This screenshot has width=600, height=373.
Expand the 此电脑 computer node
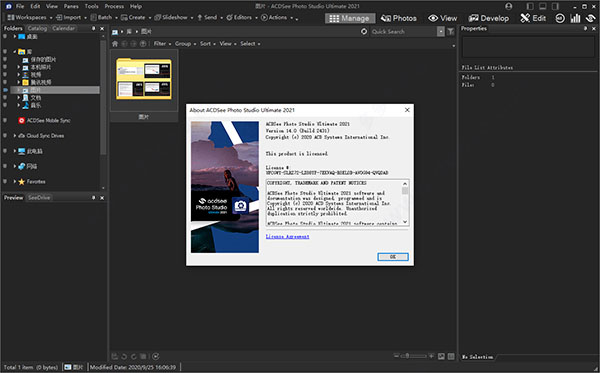coord(15,151)
